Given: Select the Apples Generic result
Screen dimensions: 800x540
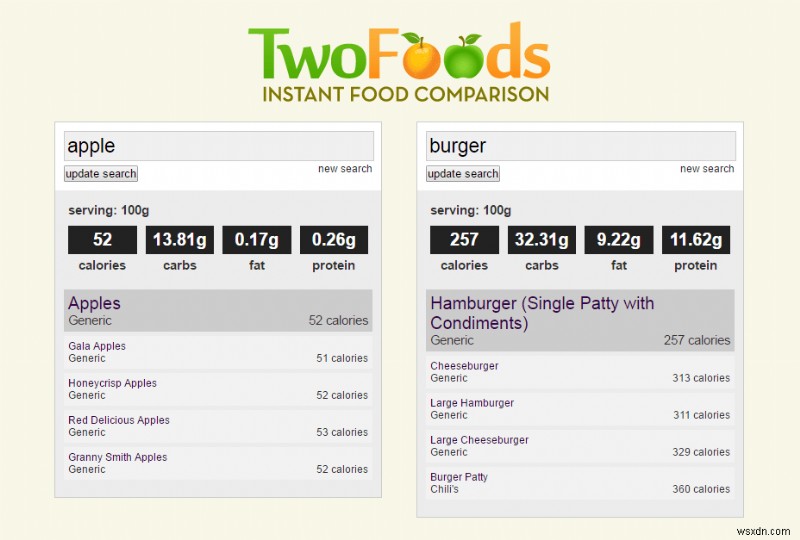Looking at the screenshot, I should (x=218, y=311).
